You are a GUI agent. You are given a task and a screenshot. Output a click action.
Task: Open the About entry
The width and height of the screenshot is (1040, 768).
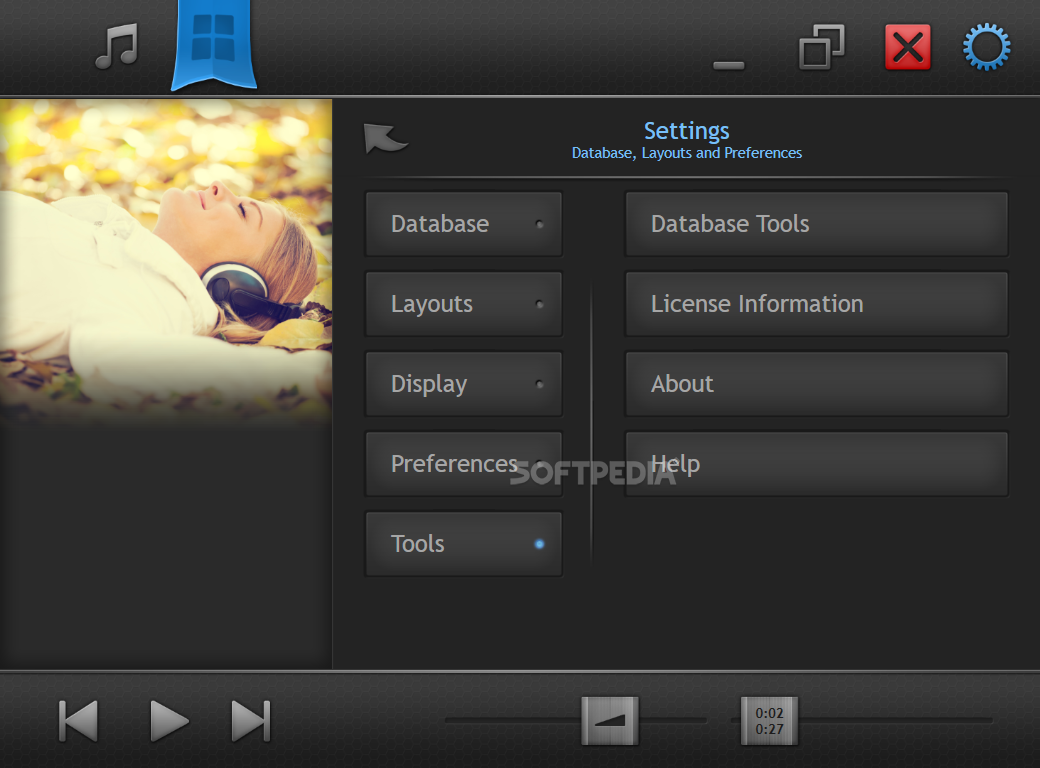click(816, 384)
